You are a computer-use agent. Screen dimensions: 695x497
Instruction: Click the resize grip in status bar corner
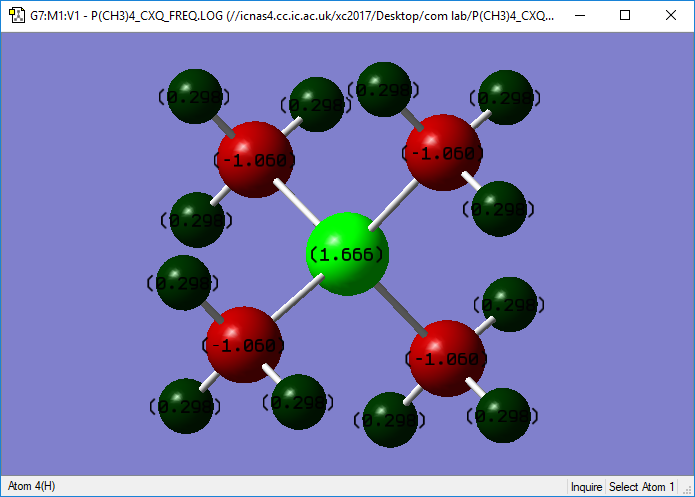[687, 489]
